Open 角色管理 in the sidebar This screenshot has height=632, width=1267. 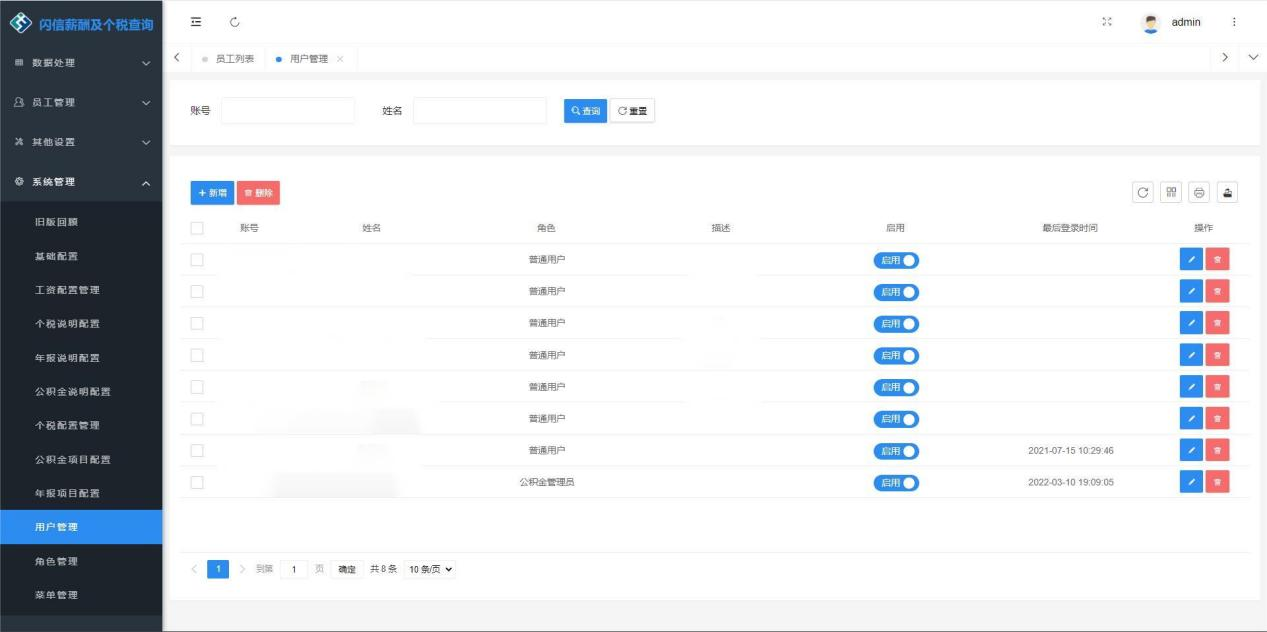(56, 561)
